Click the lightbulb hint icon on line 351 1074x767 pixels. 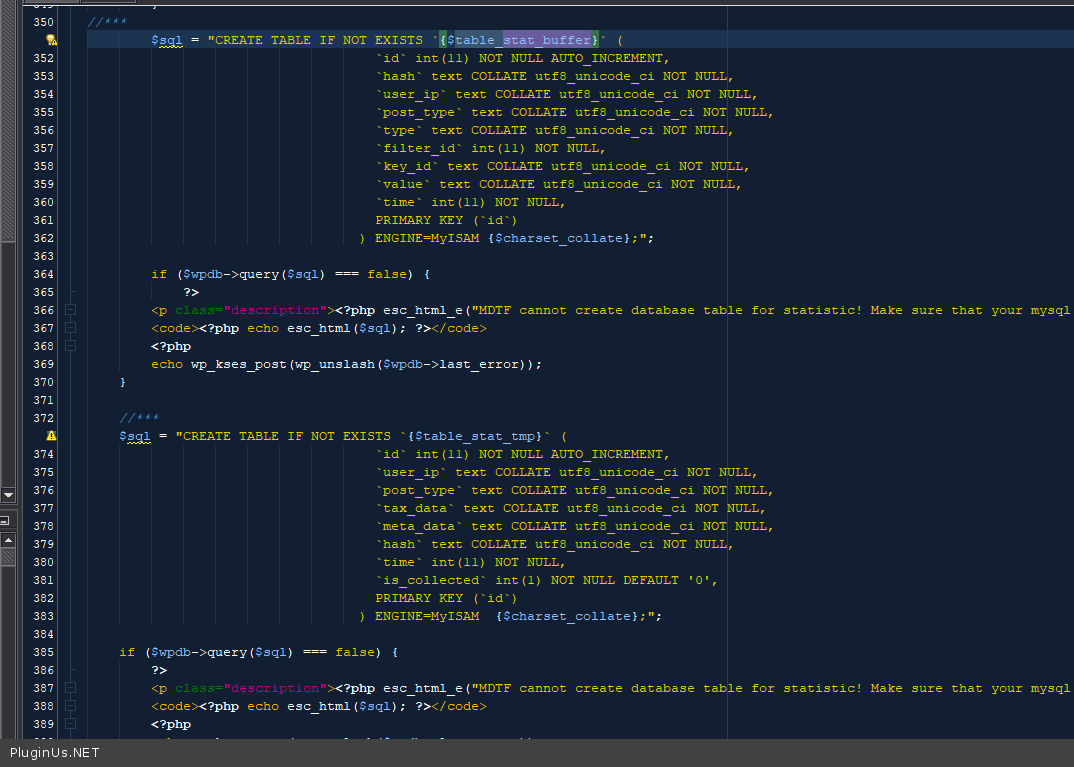[x=51, y=40]
